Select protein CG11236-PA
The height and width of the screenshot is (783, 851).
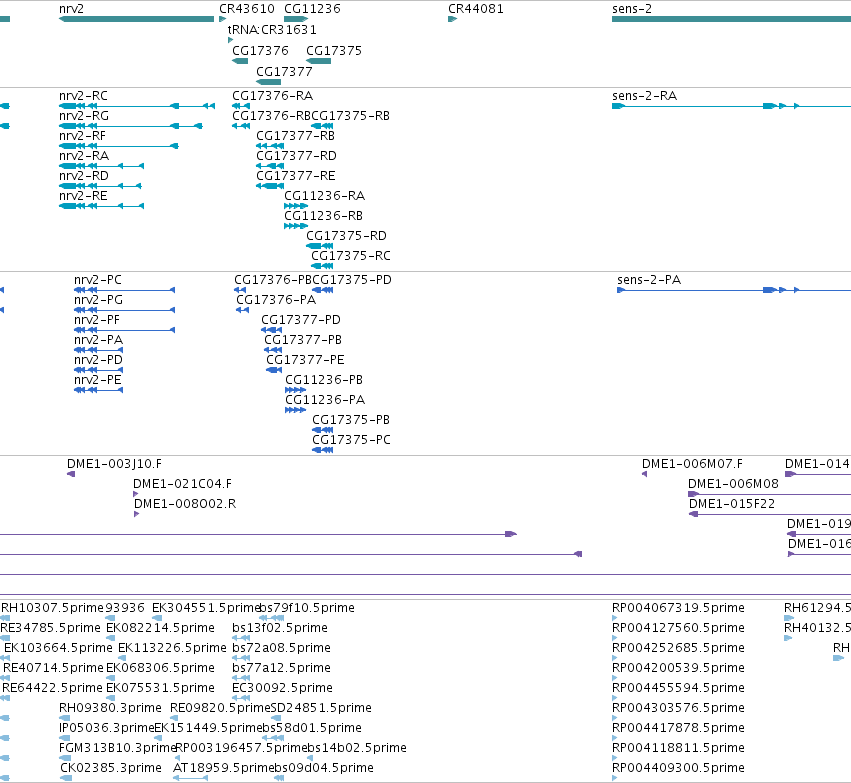325,400
